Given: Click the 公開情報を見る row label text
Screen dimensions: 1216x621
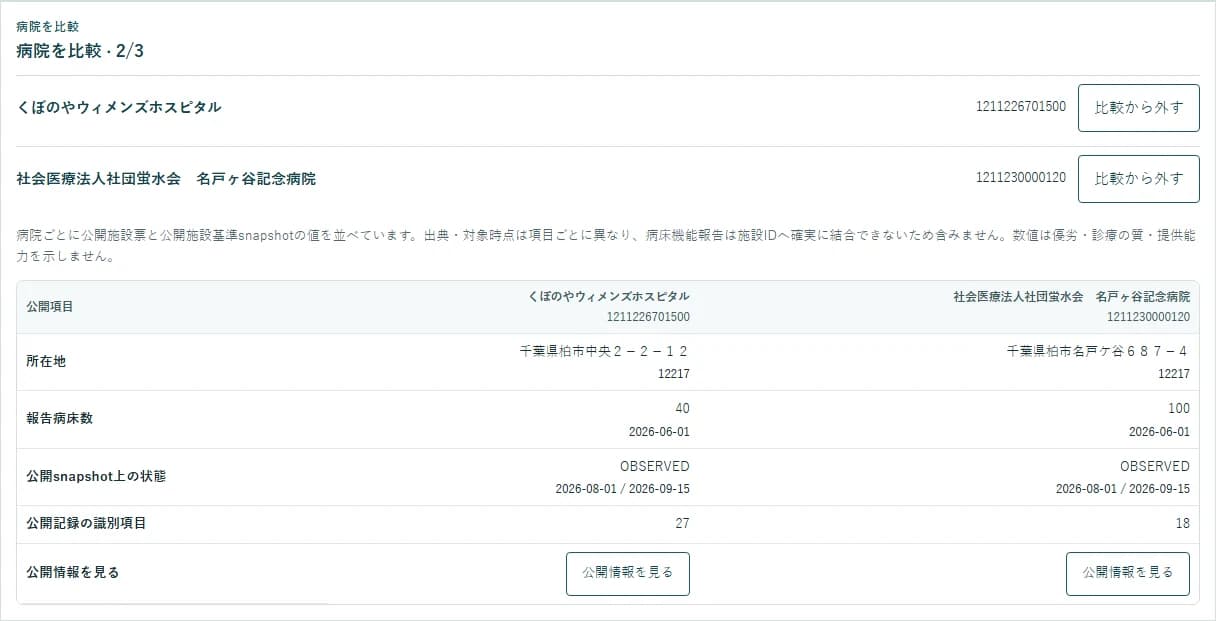Looking at the screenshot, I should [73, 572].
